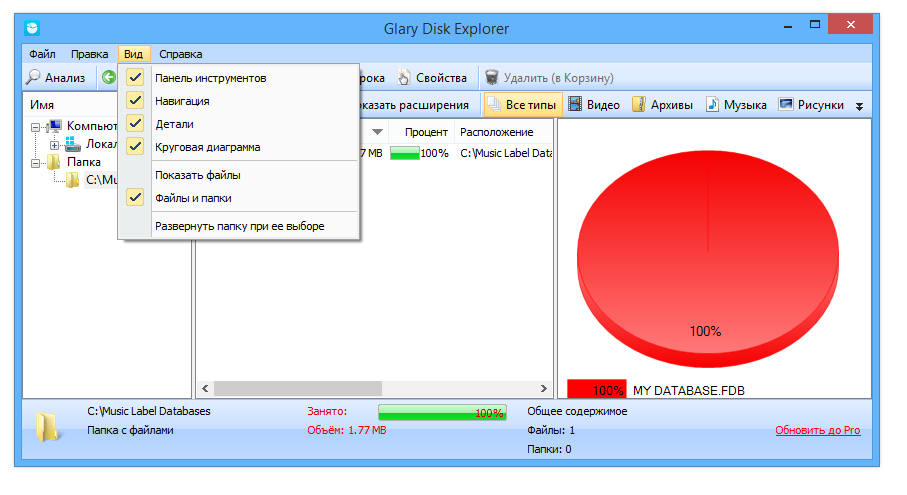This screenshot has width=907, height=495.
Task: Select the Музыка filter
Action: (x=736, y=105)
